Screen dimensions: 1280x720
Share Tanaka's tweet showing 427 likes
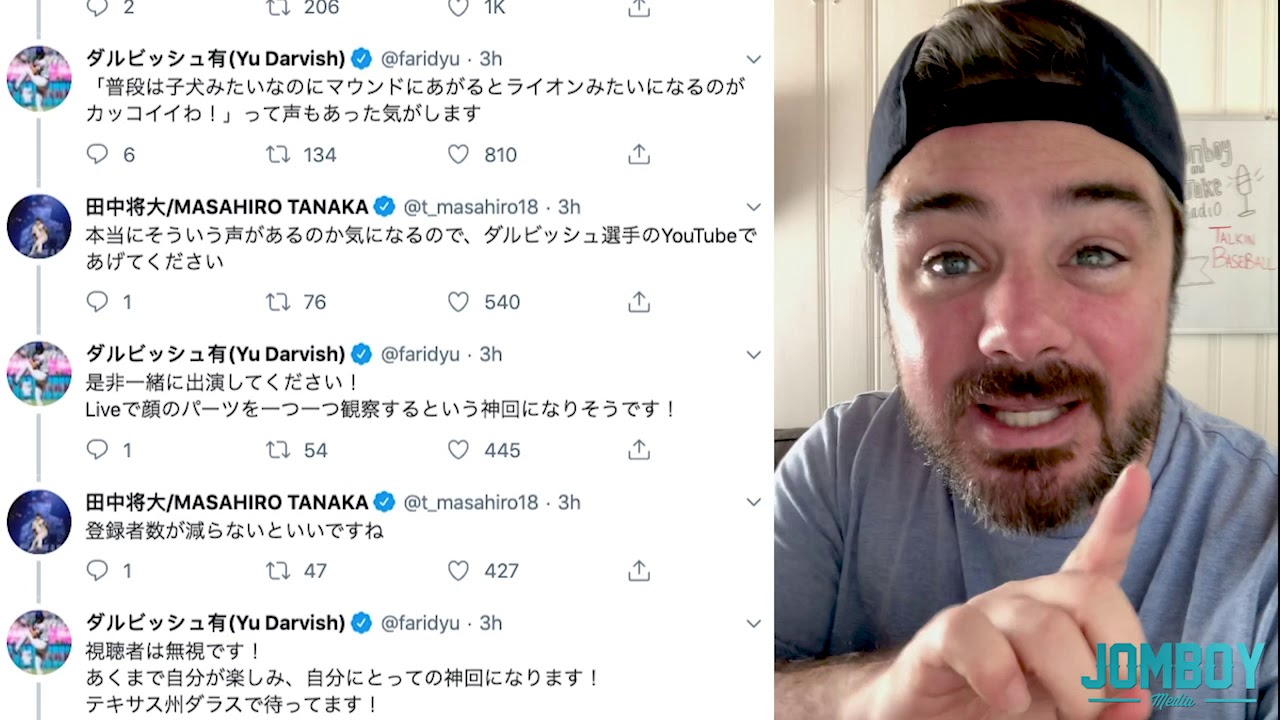pyautogui.click(x=639, y=571)
